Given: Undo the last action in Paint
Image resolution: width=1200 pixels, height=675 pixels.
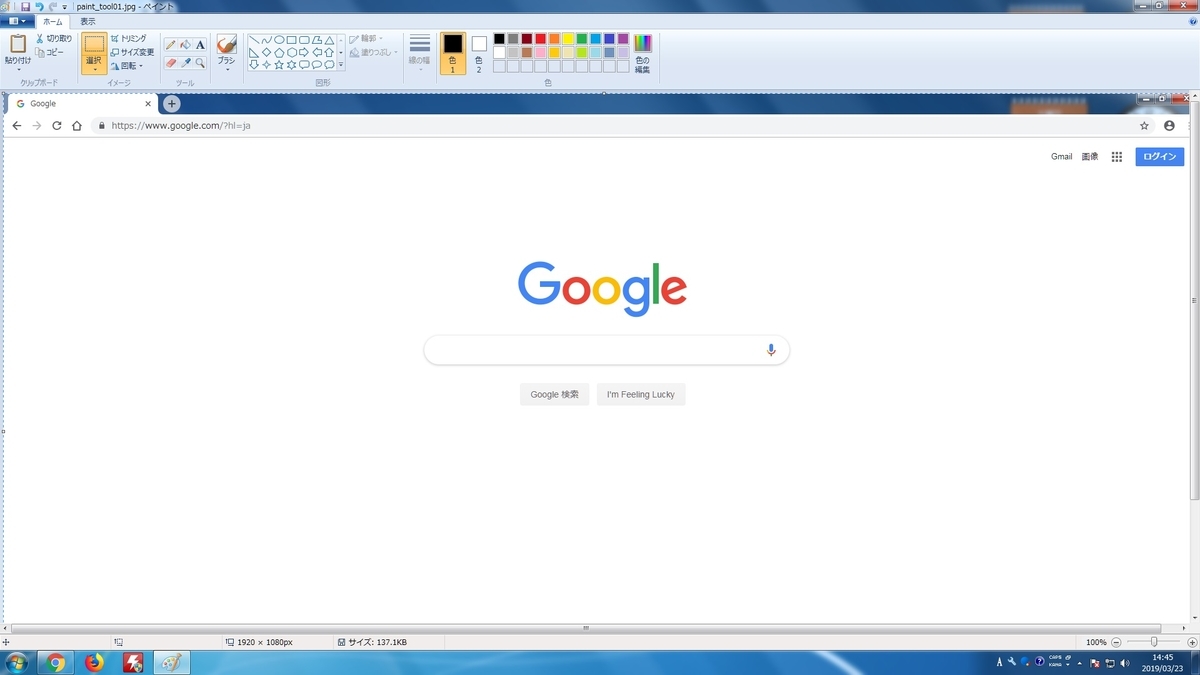Looking at the screenshot, I should click(39, 6).
